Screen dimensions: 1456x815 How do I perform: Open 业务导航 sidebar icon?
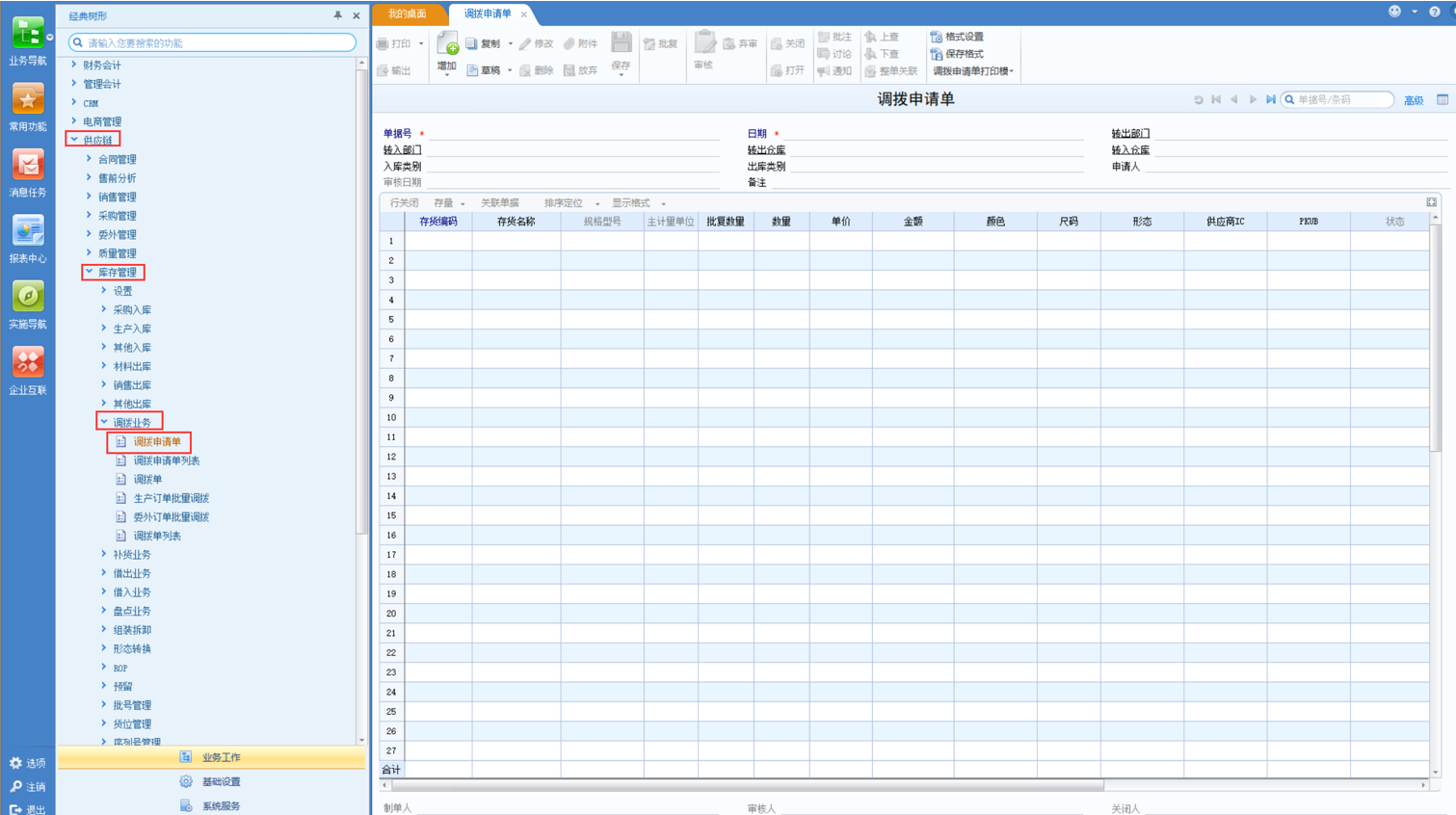pyautogui.click(x=27, y=34)
